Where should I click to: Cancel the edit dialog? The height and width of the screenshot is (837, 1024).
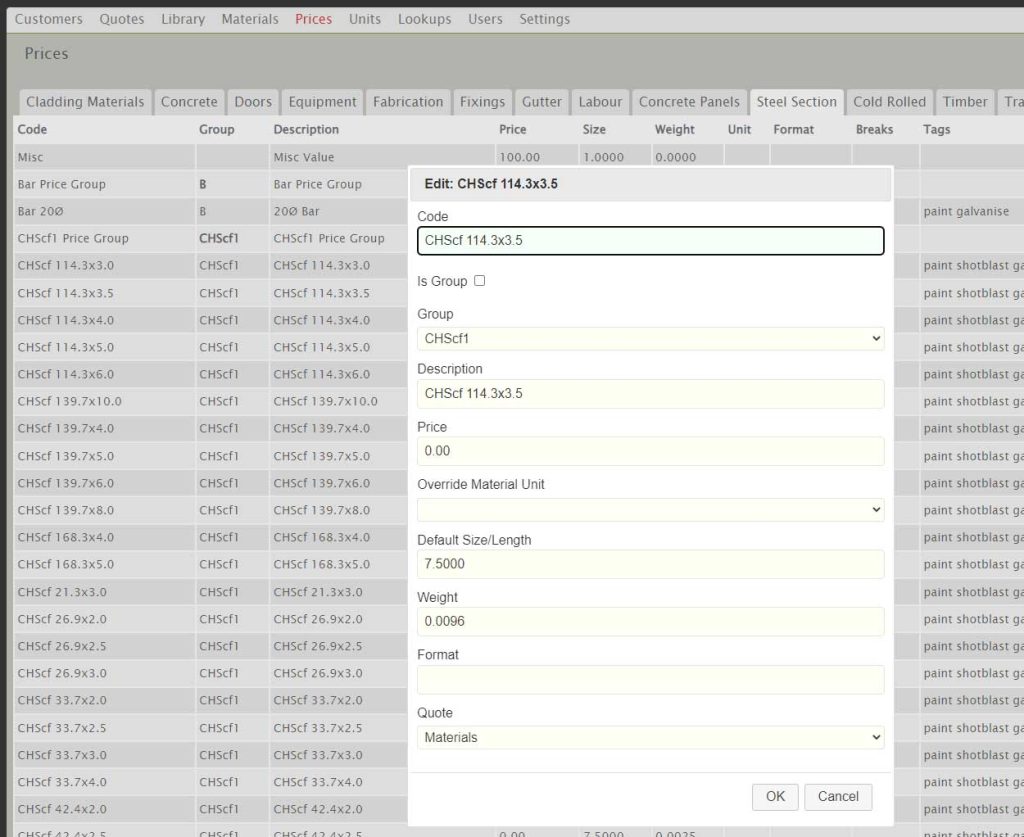(837, 797)
